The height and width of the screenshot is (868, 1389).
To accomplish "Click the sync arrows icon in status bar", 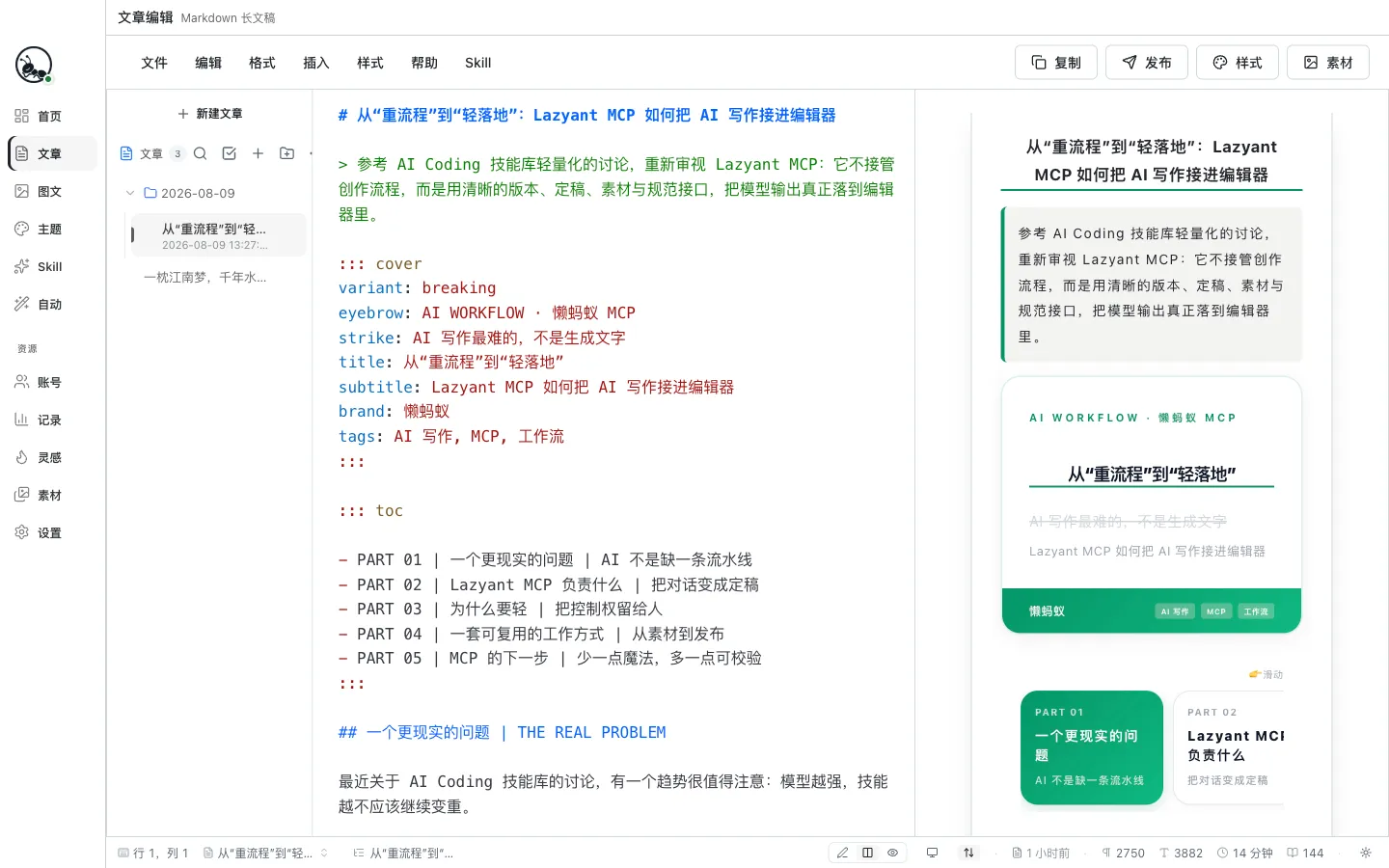I will click(x=968, y=853).
